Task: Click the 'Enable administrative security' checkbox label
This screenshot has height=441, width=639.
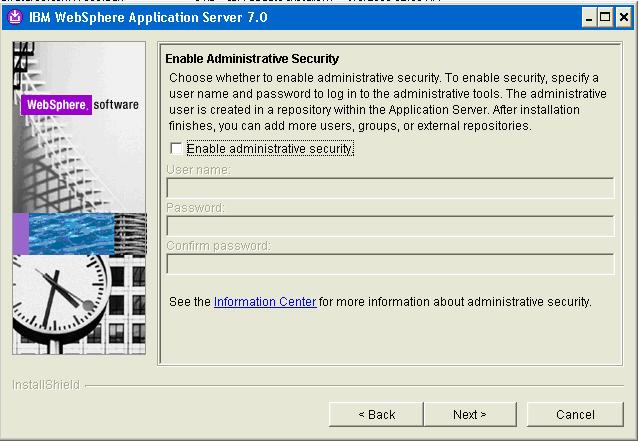Action: coord(270,149)
